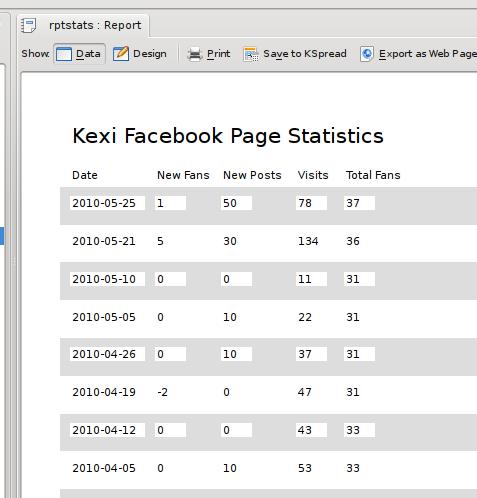The height and width of the screenshot is (498, 477).
Task: Select the 2010-05-25 date field
Action: point(107,203)
